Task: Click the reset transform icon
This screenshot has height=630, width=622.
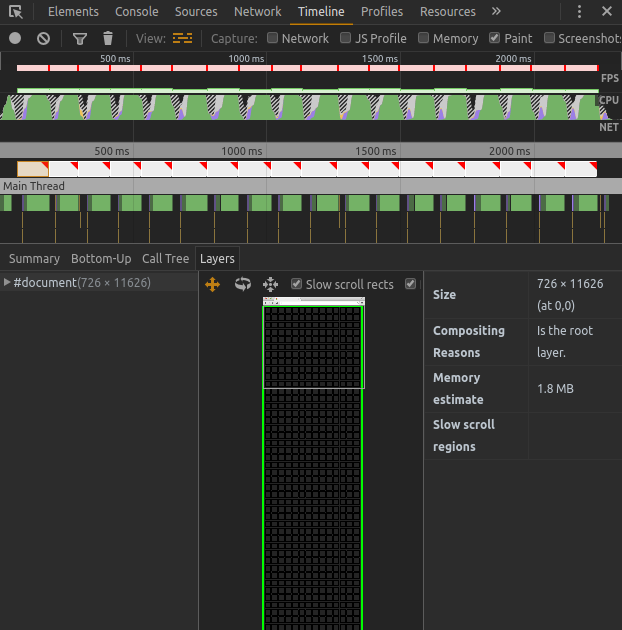Action: coord(270,284)
